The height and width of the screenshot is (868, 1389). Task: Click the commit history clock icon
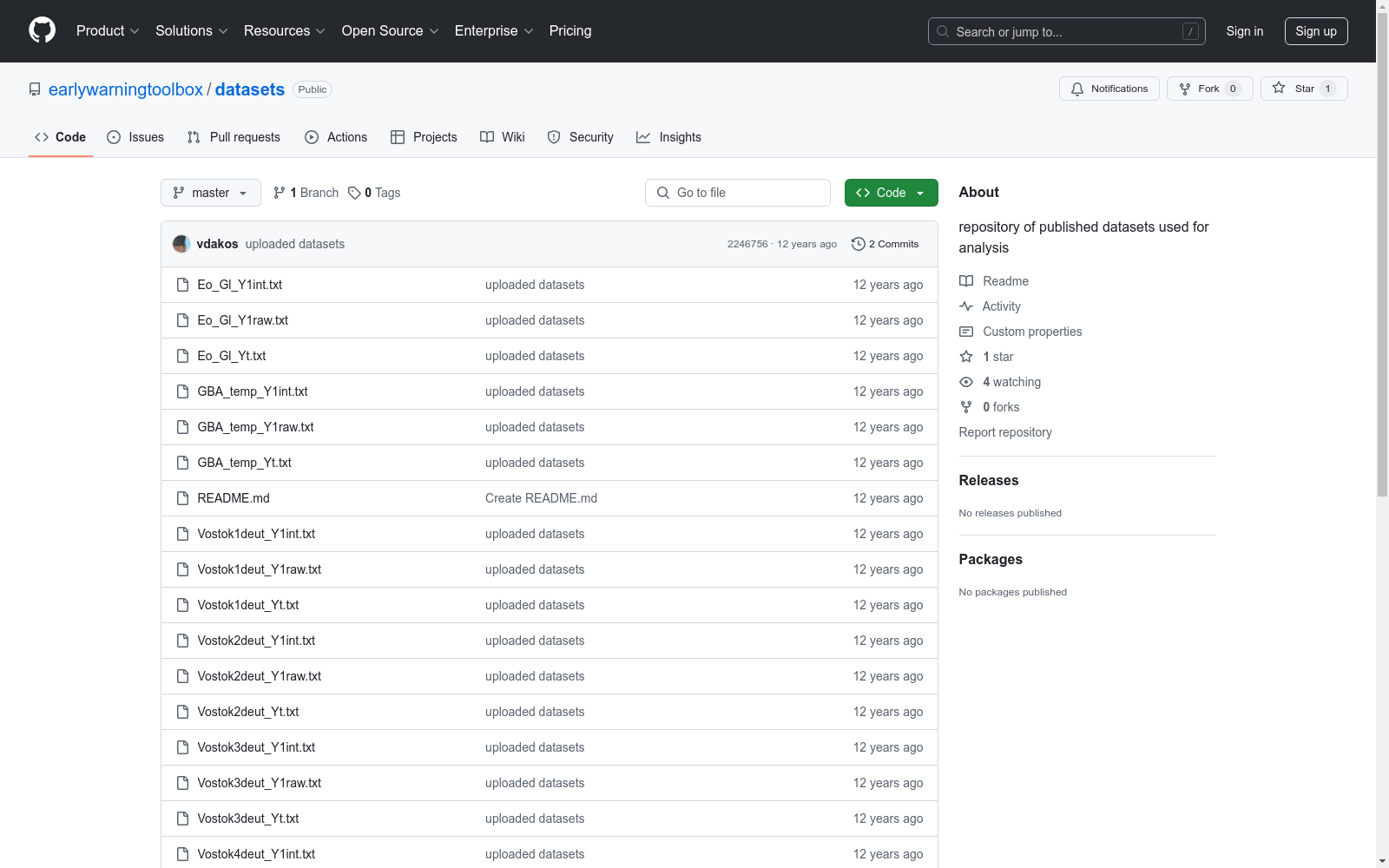859,244
